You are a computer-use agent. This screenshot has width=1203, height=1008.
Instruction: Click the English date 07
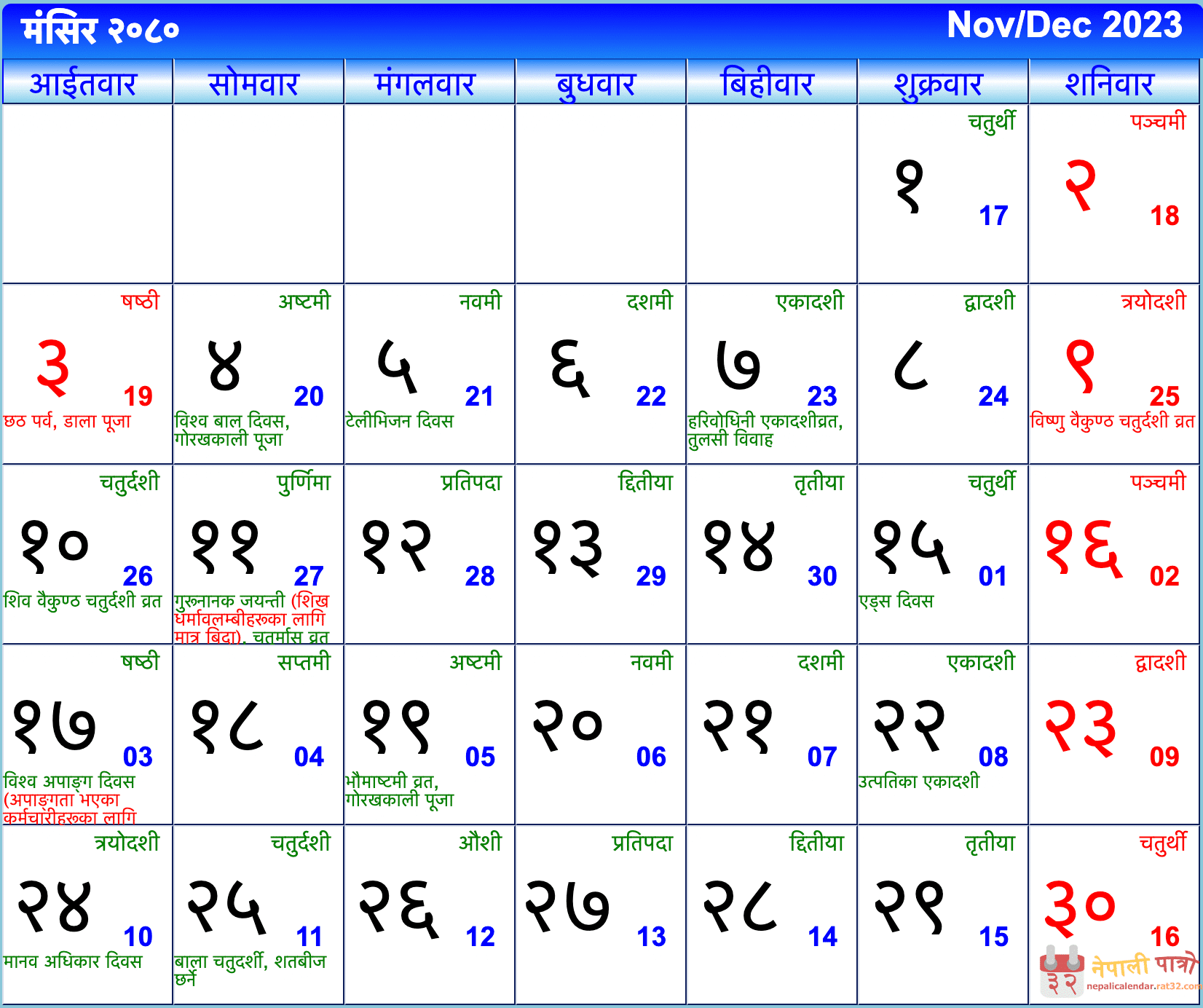(822, 757)
